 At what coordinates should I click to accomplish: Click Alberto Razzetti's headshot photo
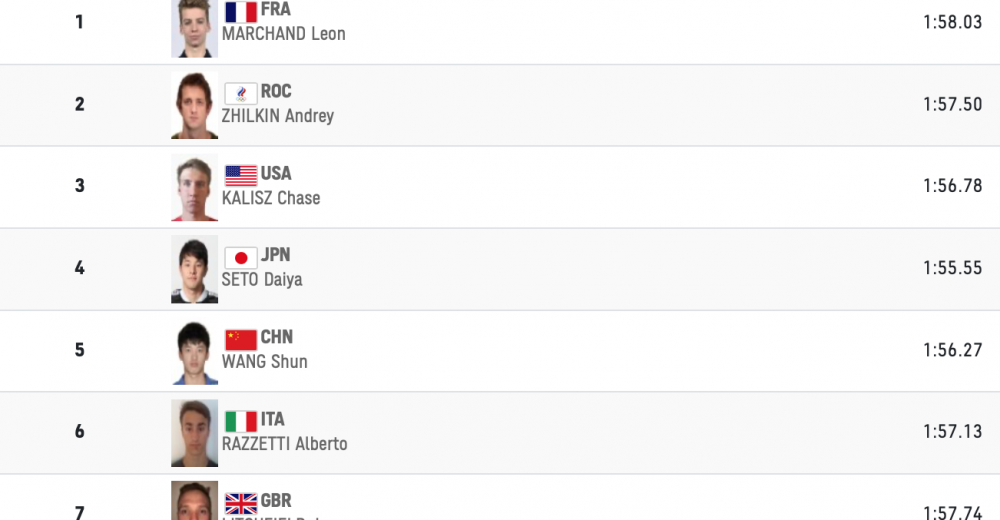[x=194, y=433]
